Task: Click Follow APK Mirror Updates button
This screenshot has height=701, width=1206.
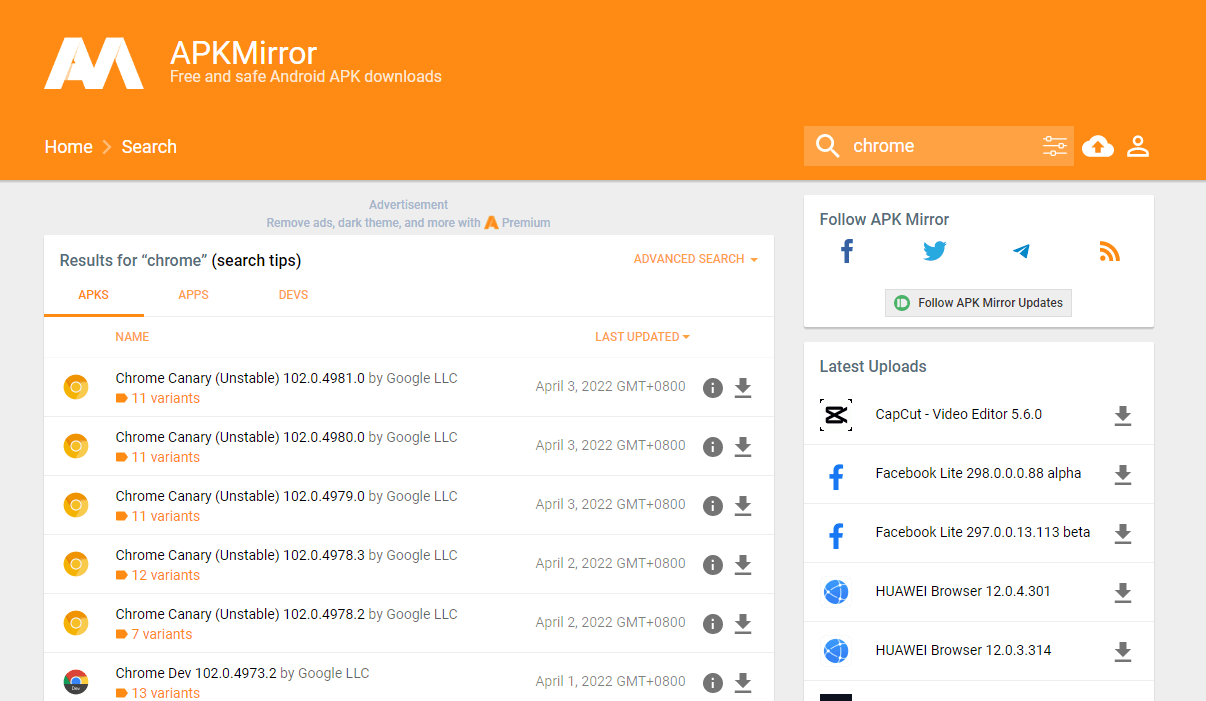Action: (978, 303)
